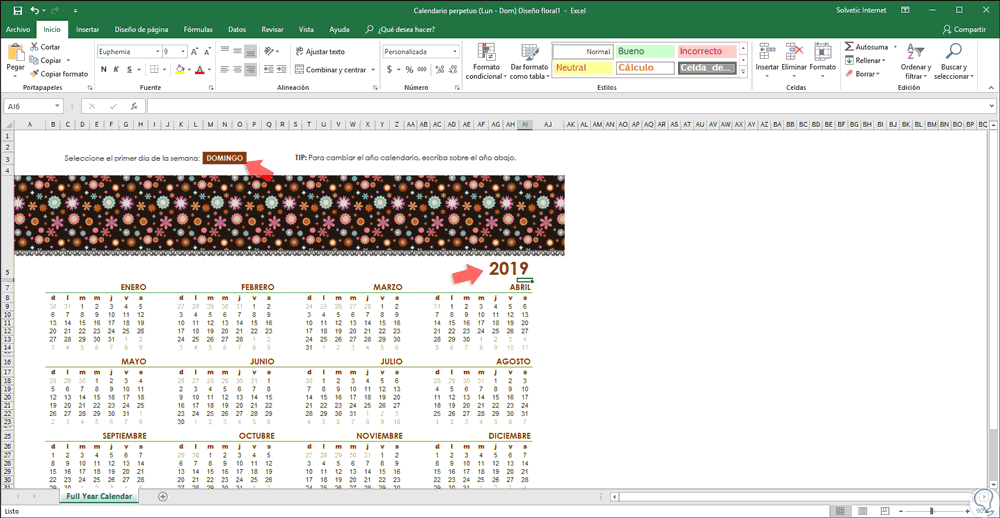
Task: Switch to the Insertar tab
Action: (87, 29)
